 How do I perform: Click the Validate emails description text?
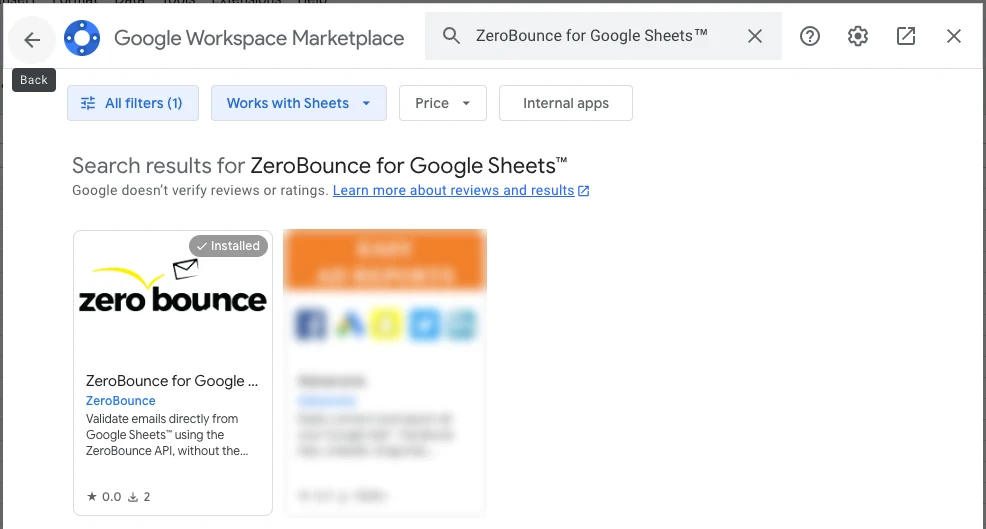167,435
